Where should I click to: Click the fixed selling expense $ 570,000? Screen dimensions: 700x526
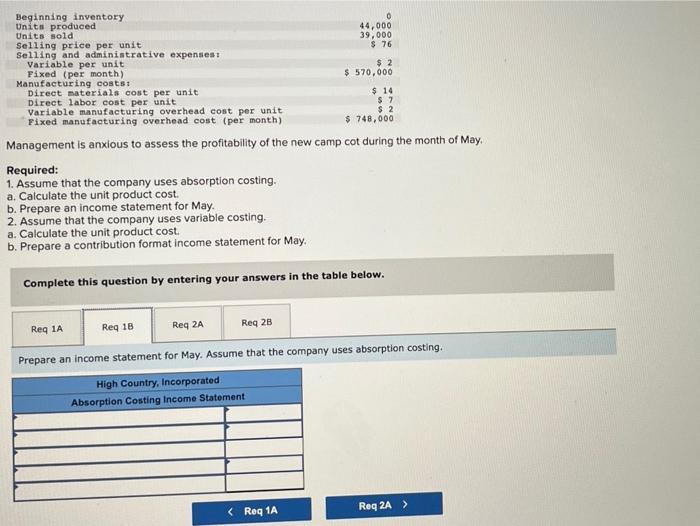[x=369, y=72]
